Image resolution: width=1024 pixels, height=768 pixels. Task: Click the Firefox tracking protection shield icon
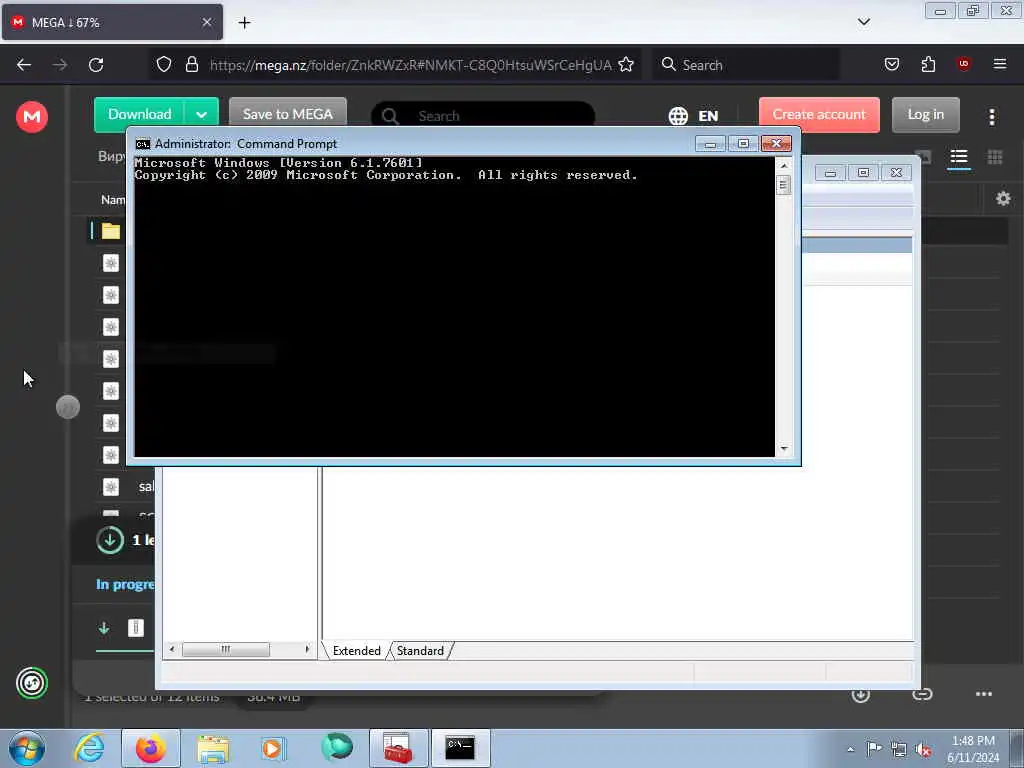click(164, 64)
